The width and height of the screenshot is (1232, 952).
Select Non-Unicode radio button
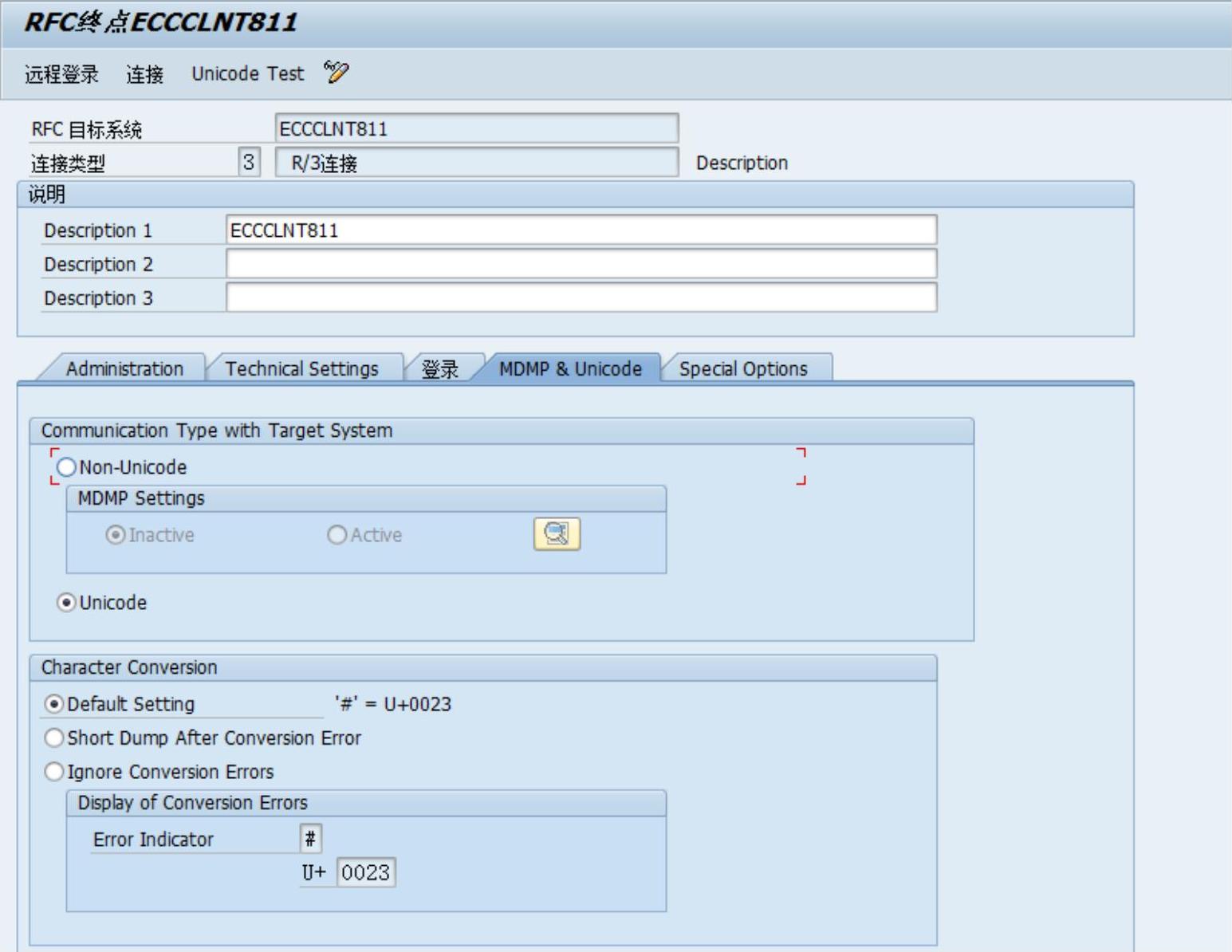click(x=66, y=467)
